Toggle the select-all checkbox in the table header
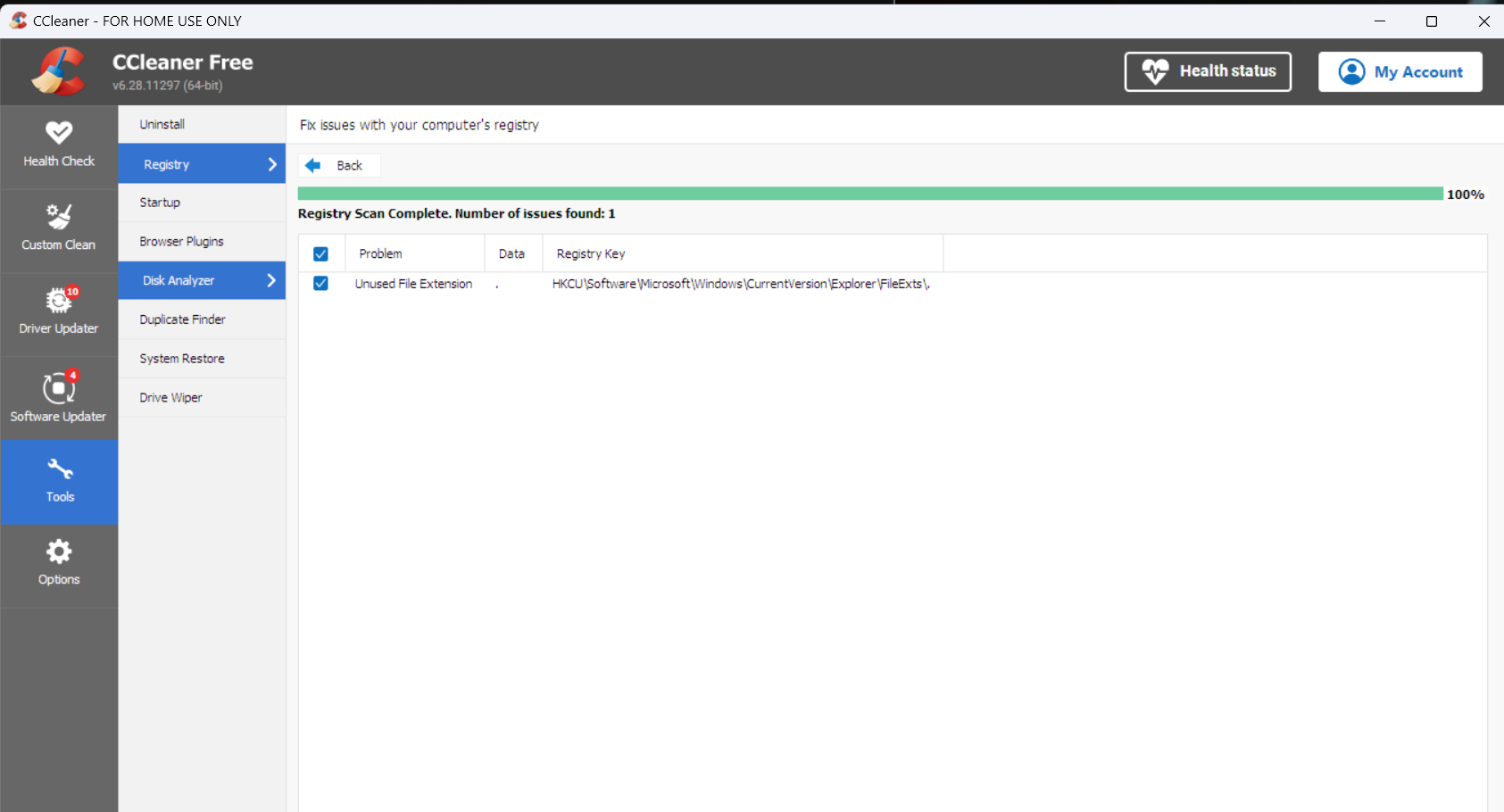Screen dimensions: 1504x812 click(320, 254)
